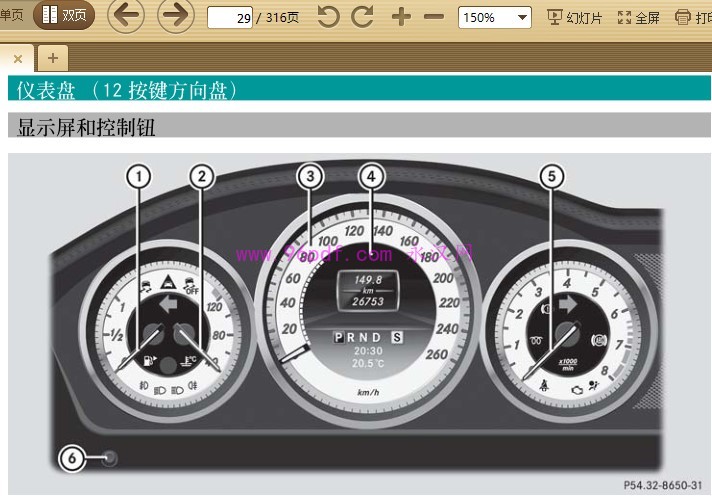This screenshot has width=712, height=501.
Task: Zoom in with the plus icon
Action: (401, 17)
